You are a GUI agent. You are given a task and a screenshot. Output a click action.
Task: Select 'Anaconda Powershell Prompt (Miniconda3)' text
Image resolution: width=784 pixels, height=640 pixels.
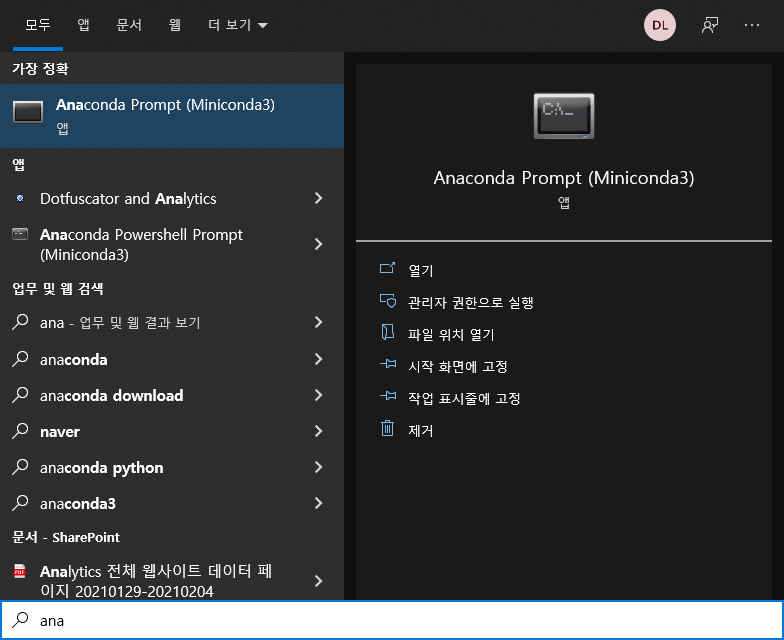click(141, 244)
